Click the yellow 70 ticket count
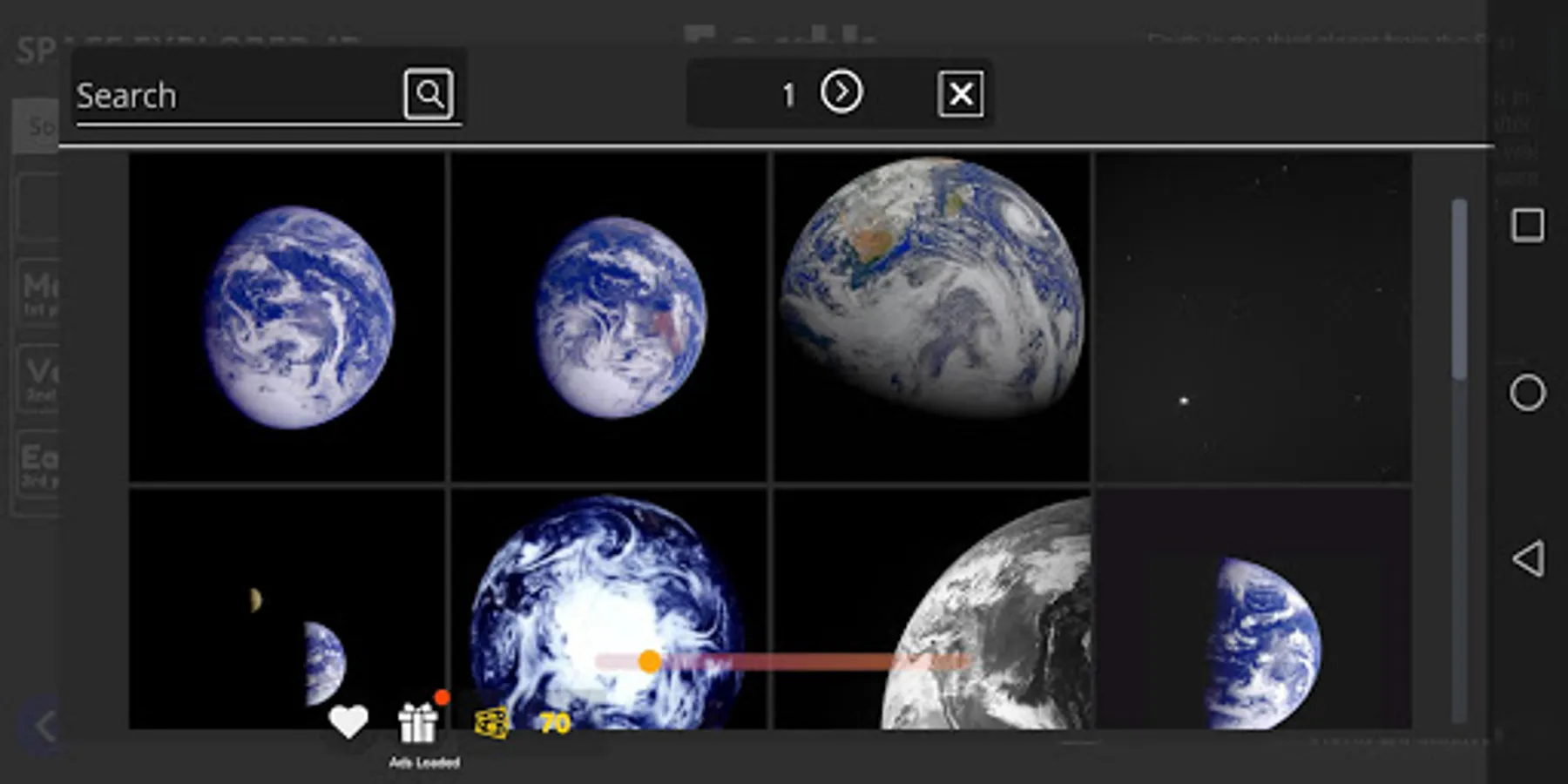This screenshot has height=784, width=1568. 555,723
